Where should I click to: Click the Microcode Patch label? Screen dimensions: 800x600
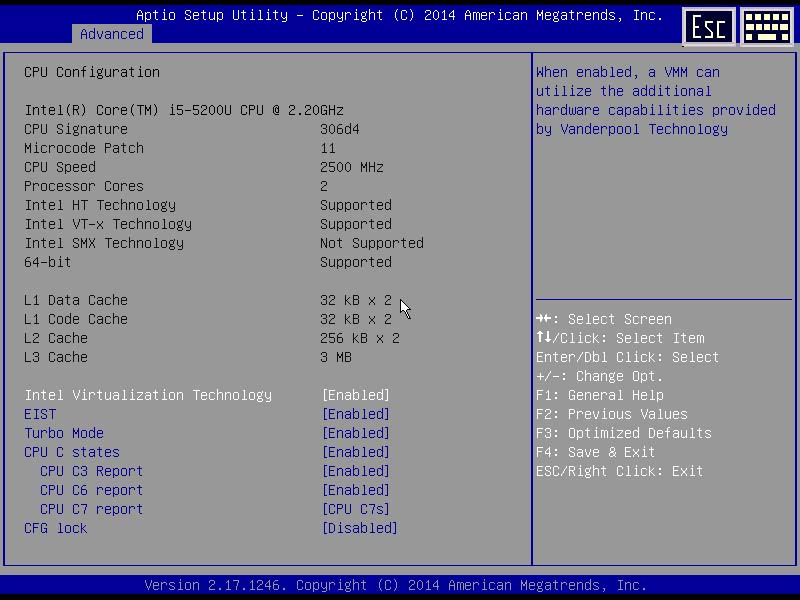tap(84, 148)
